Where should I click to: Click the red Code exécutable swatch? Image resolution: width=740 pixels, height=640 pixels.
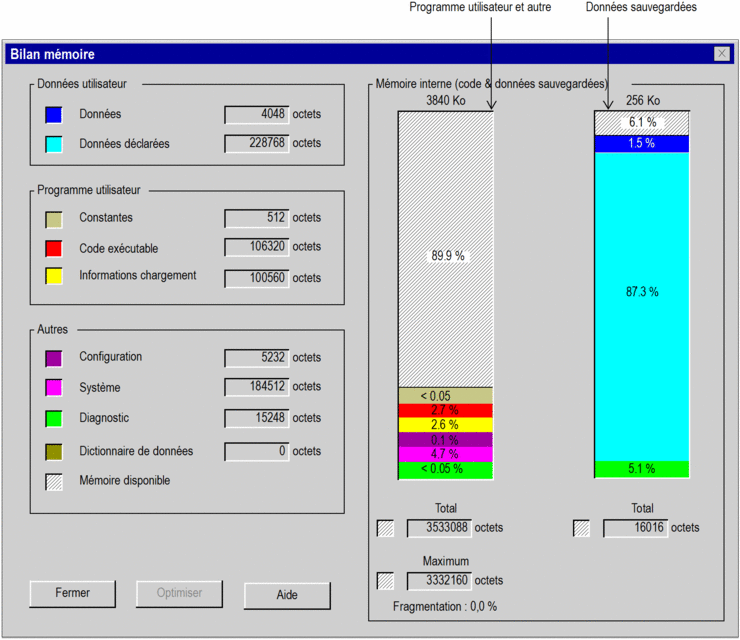(54, 248)
